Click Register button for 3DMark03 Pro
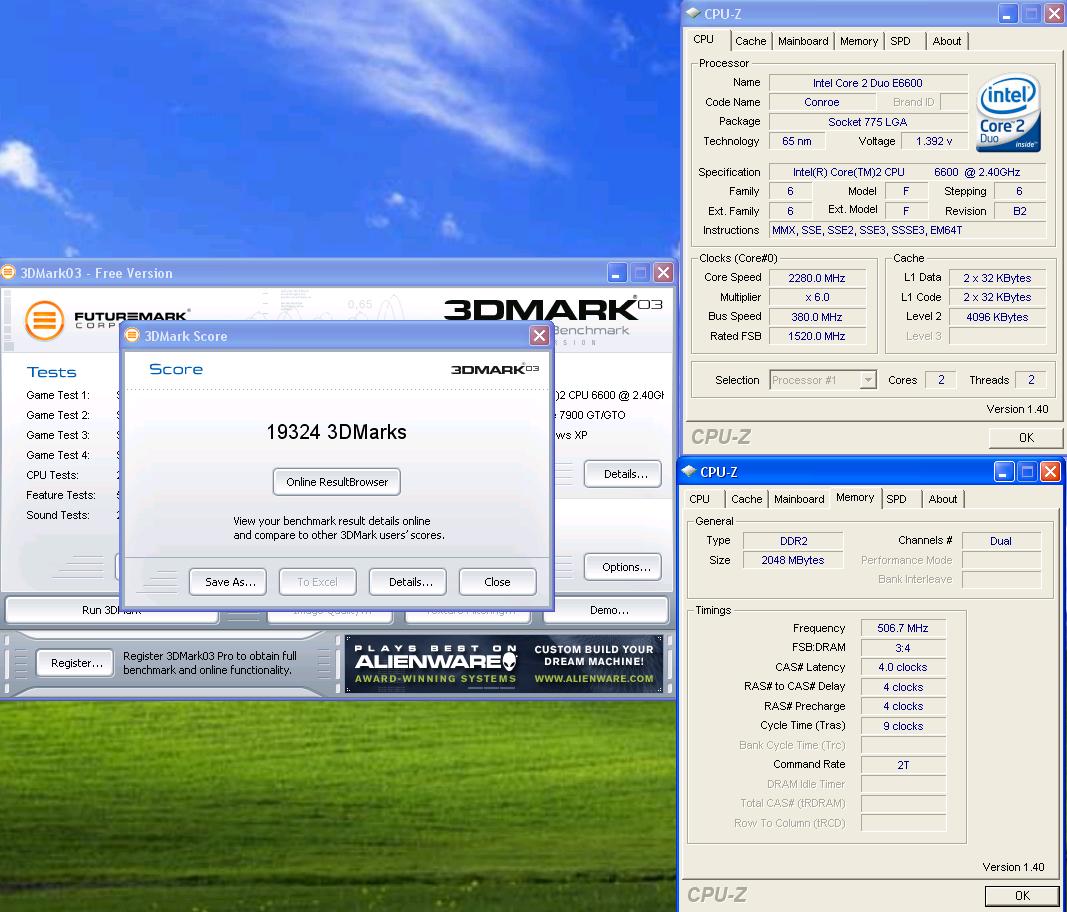This screenshot has height=912, width=1067. click(76, 663)
